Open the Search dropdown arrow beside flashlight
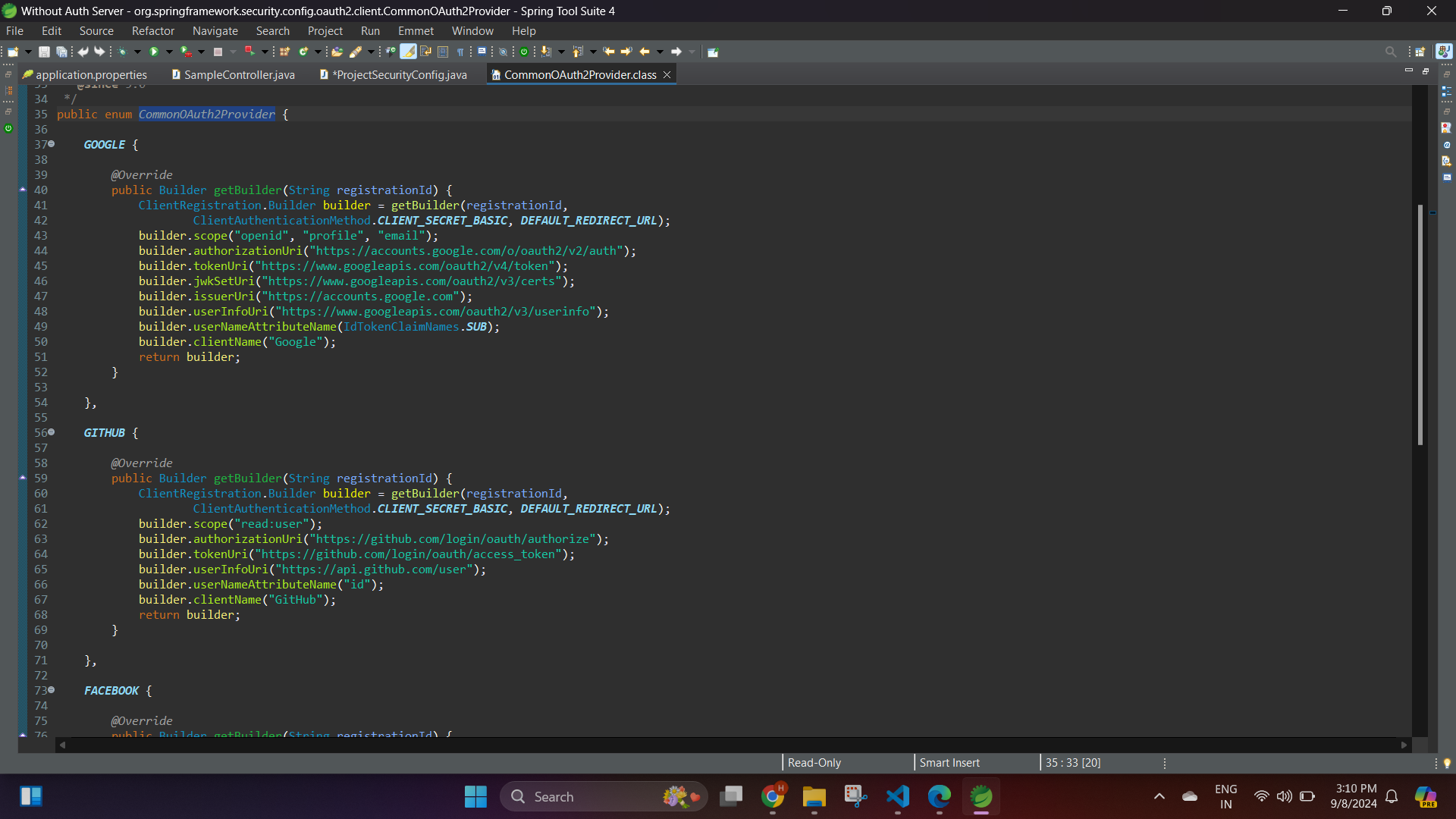This screenshot has height=819, width=1456. coord(371,52)
